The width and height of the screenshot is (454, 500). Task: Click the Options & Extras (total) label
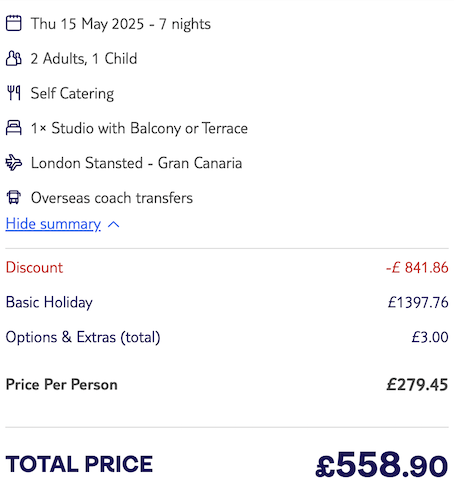click(83, 337)
